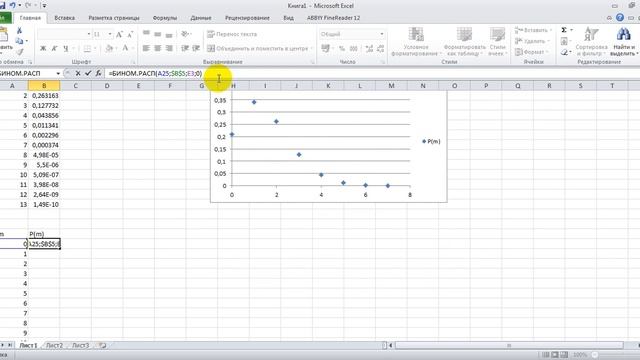Open the Вставка ribbon tab
This screenshot has height=360, width=640.
tap(64, 18)
